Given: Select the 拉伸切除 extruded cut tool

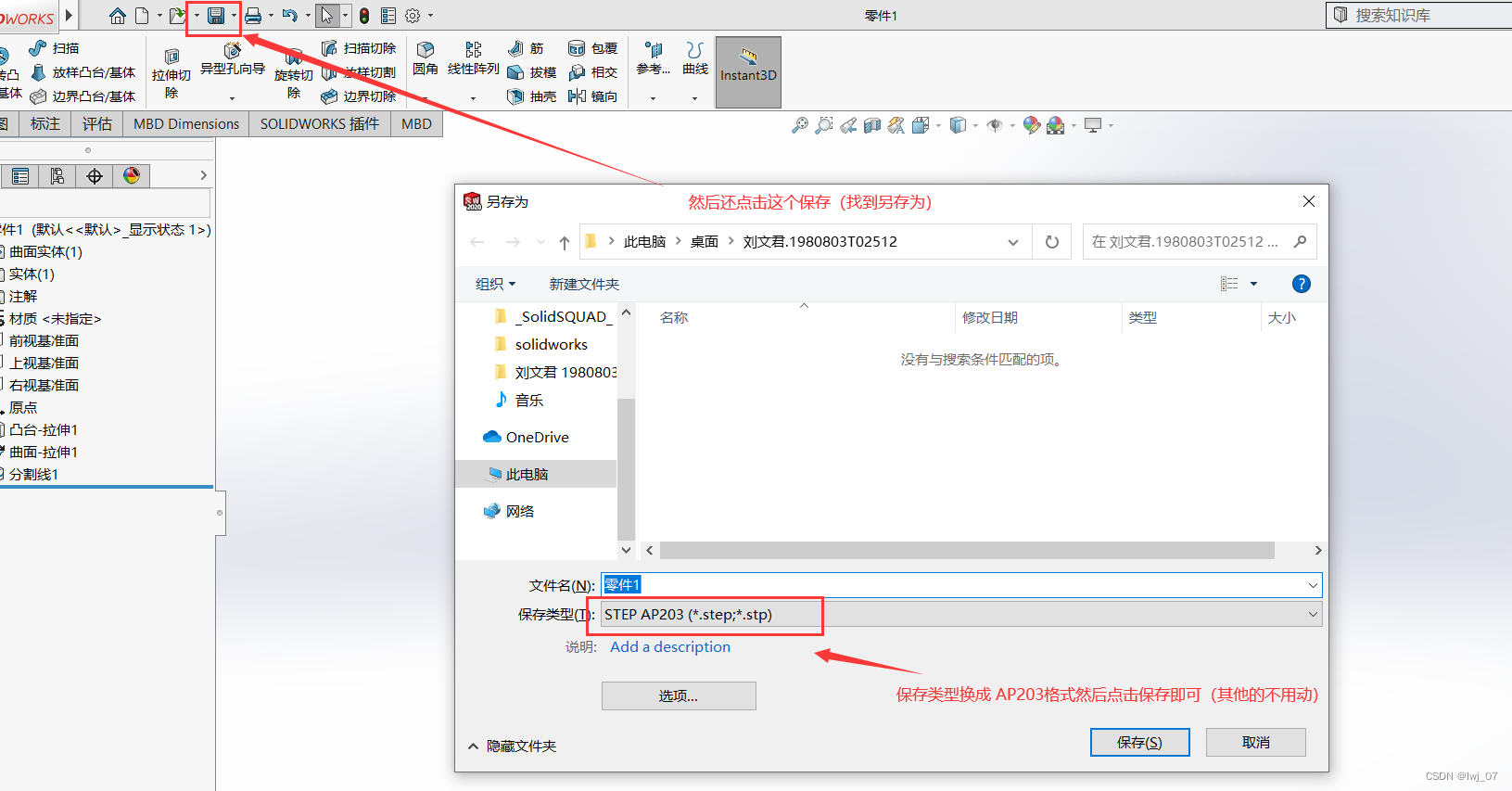Looking at the screenshot, I should [172, 71].
